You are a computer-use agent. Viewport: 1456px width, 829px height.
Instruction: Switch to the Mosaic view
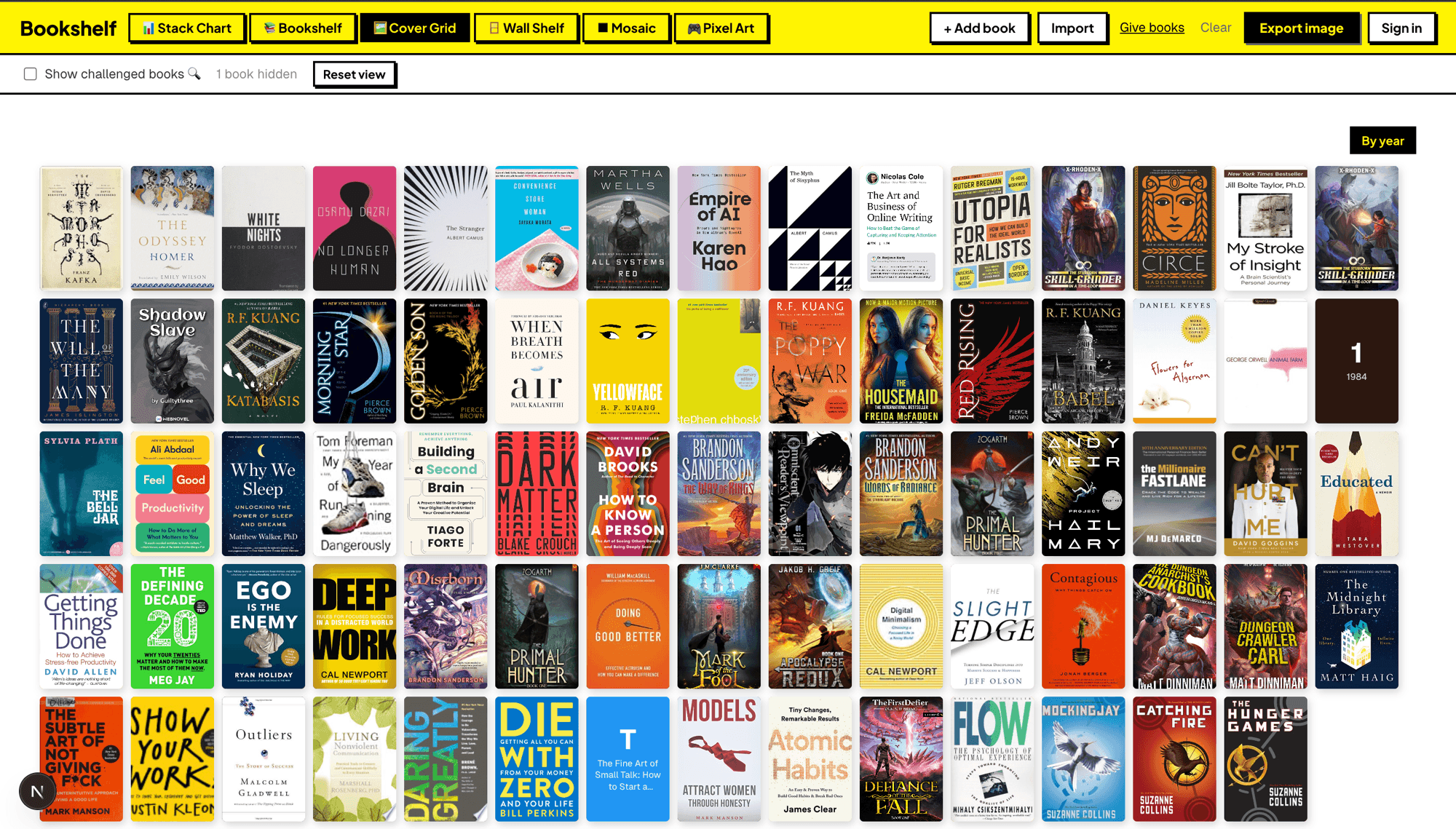click(x=626, y=28)
